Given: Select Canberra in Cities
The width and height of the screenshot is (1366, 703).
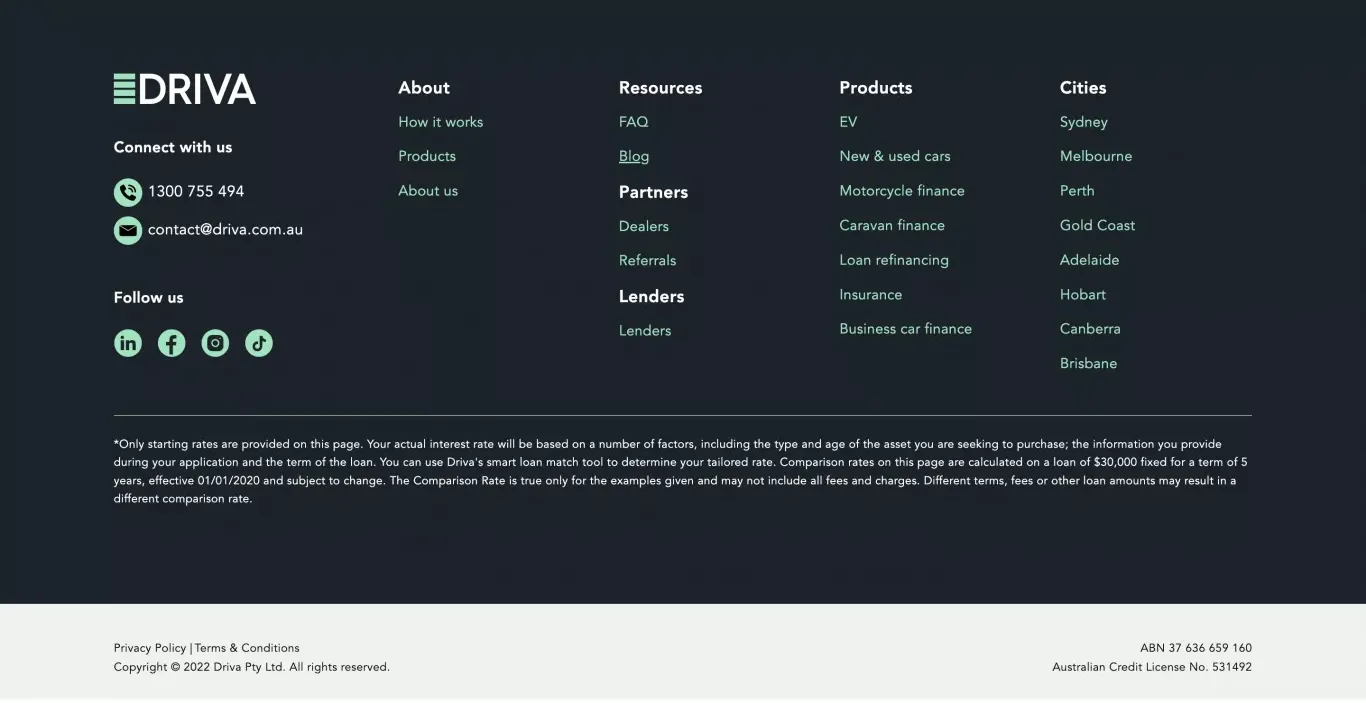Looking at the screenshot, I should pyautogui.click(x=1090, y=329).
